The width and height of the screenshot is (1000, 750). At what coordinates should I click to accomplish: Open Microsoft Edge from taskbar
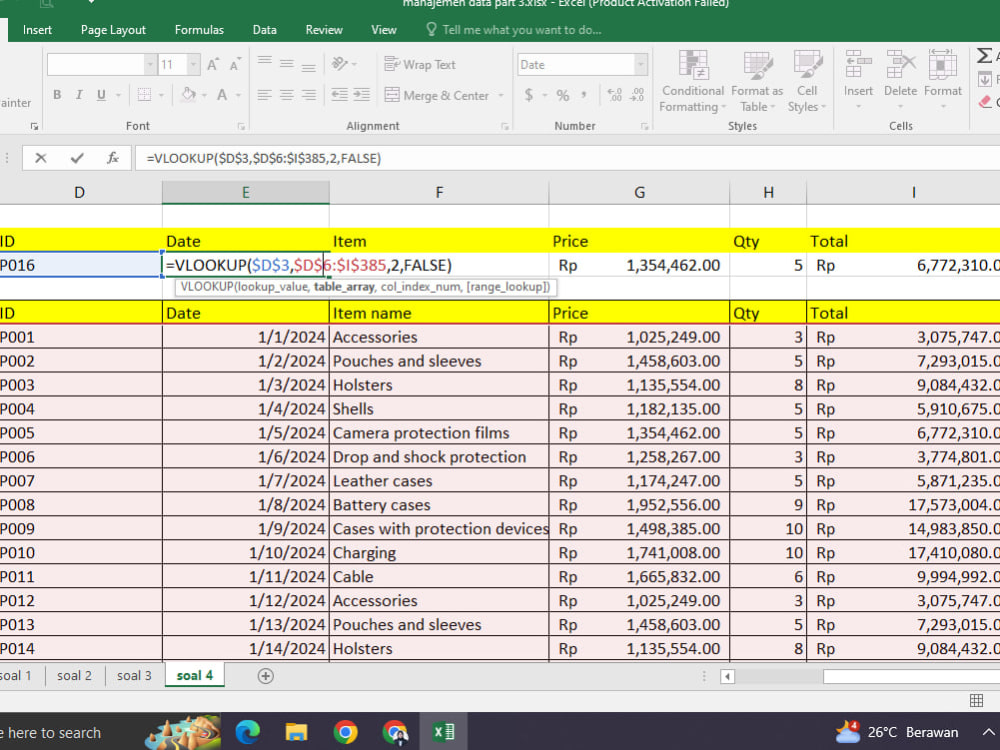pyautogui.click(x=247, y=732)
